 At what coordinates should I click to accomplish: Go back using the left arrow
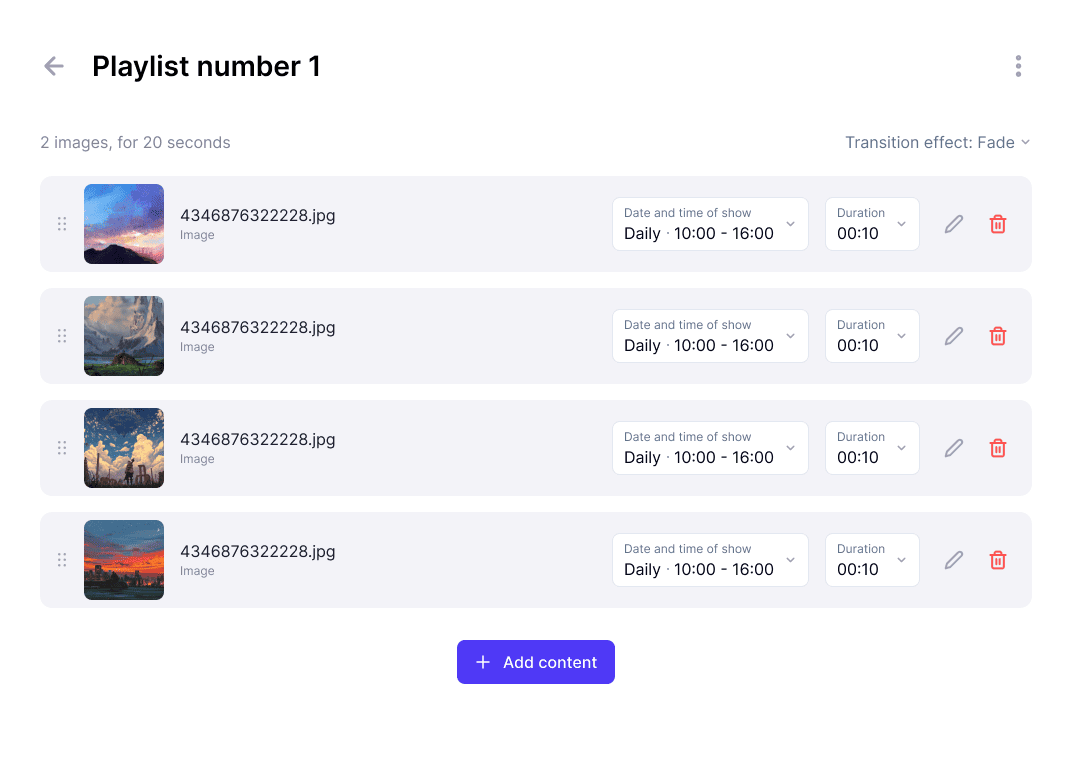point(53,66)
